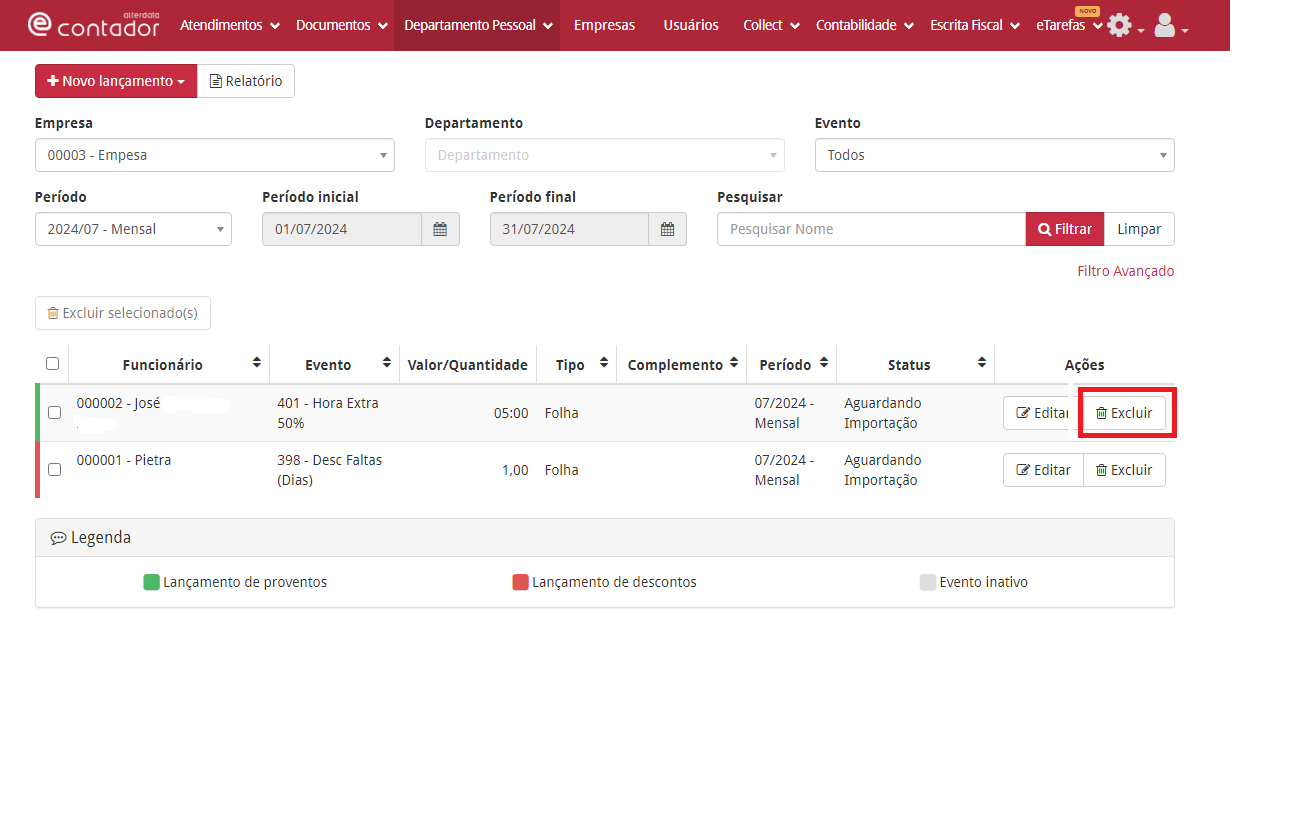Image resolution: width=1299 pixels, height=817 pixels.
Task: Open calendar picker for Período final
Action: tap(668, 229)
